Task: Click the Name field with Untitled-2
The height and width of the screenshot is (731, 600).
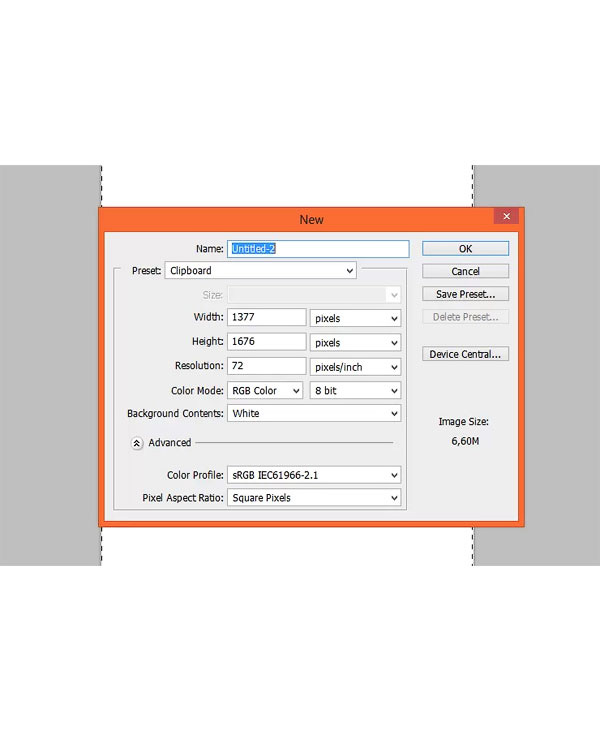Action: [x=318, y=248]
